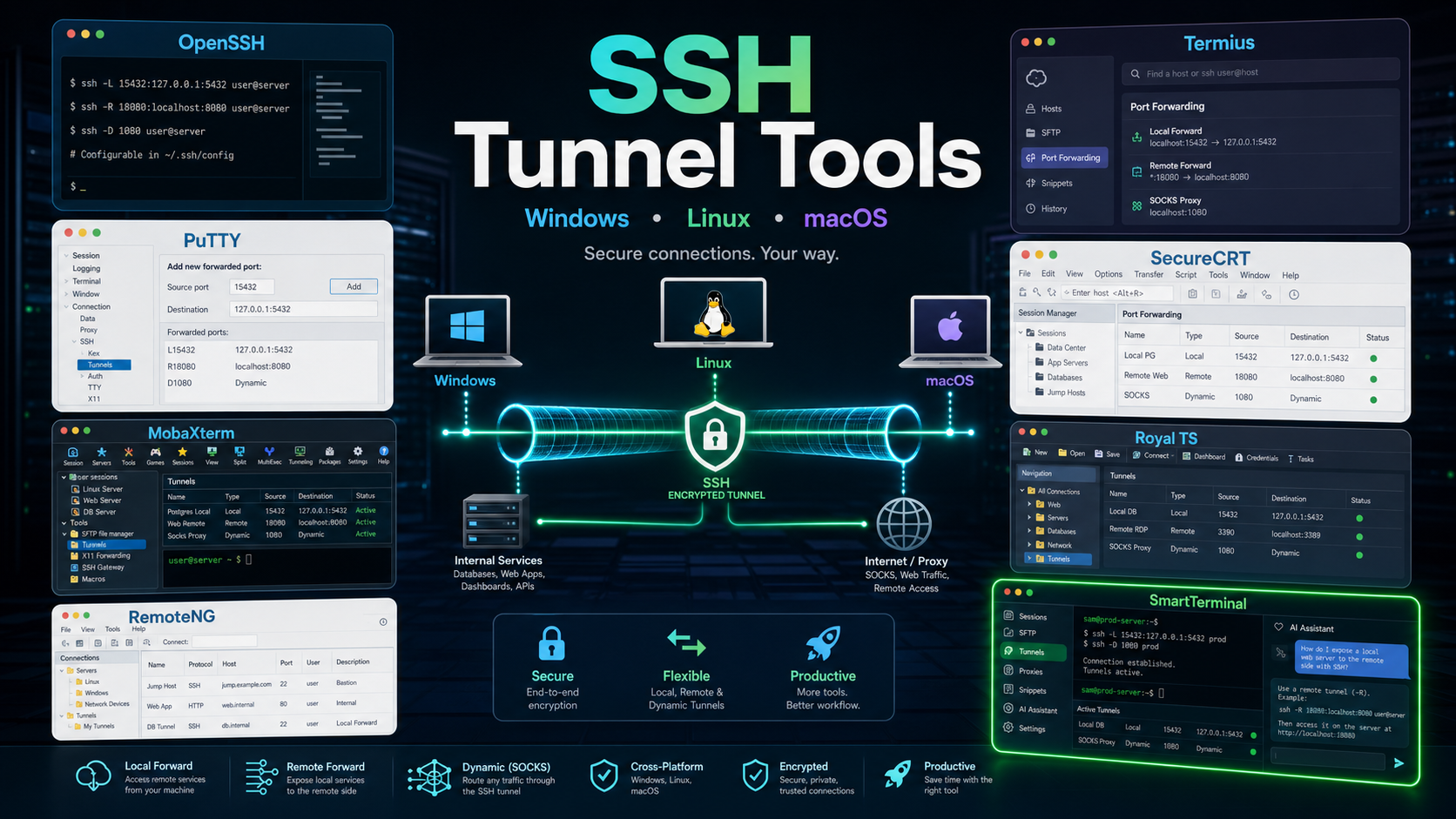The height and width of the screenshot is (819, 1456).
Task: Click Termius search magnifier icon
Action: (1136, 74)
